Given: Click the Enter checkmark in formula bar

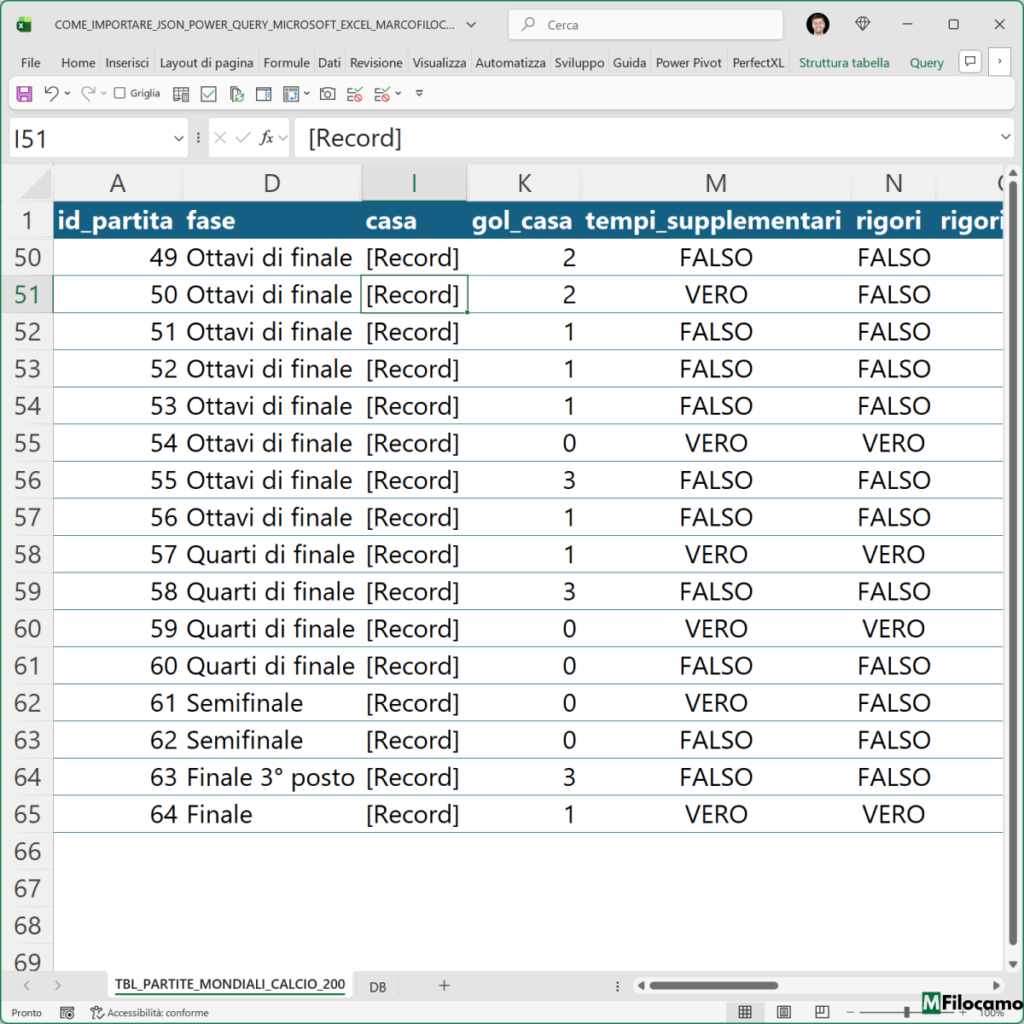Looking at the screenshot, I should click(x=243, y=138).
